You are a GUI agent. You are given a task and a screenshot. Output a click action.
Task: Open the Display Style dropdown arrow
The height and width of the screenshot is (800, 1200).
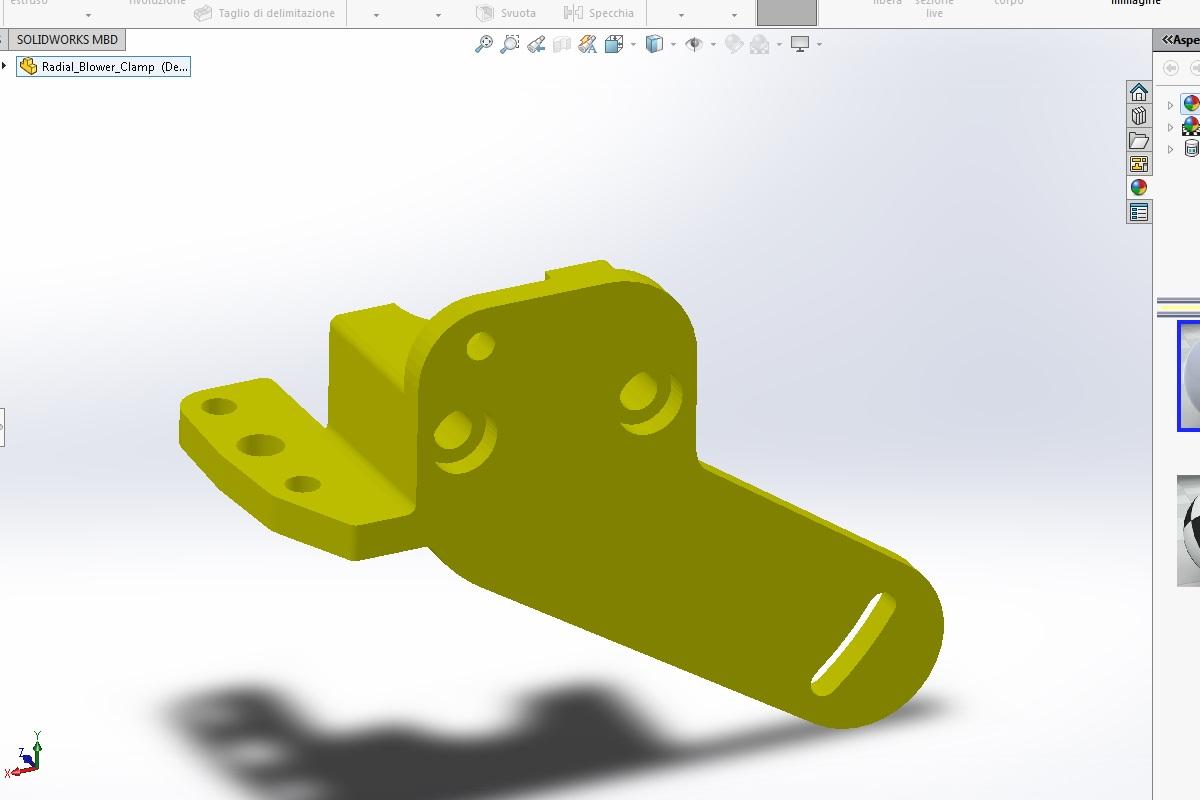673,44
